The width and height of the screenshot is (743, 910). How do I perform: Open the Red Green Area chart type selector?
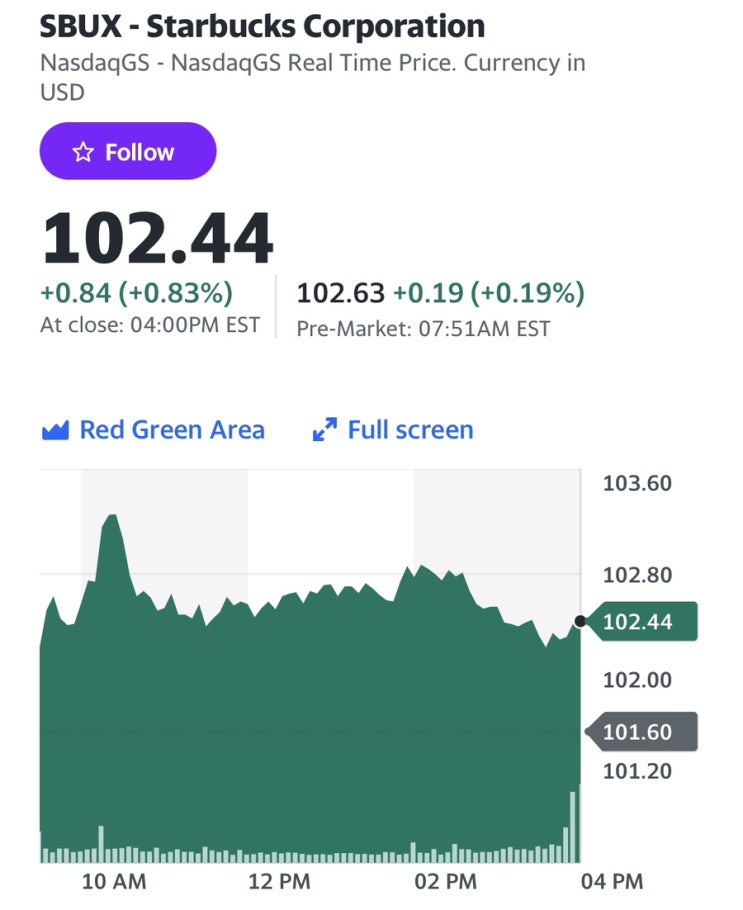pyautogui.click(x=171, y=430)
